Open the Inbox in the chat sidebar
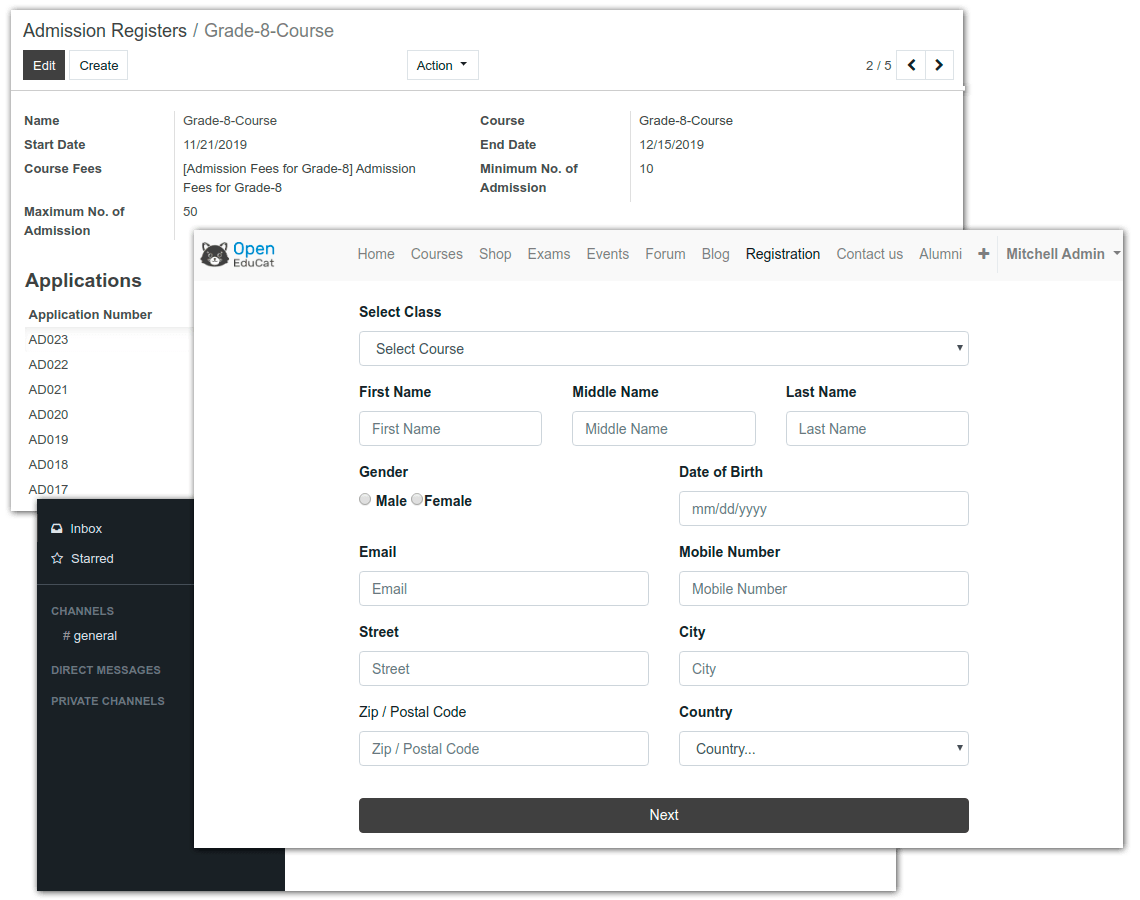1140x900 pixels. [79, 528]
